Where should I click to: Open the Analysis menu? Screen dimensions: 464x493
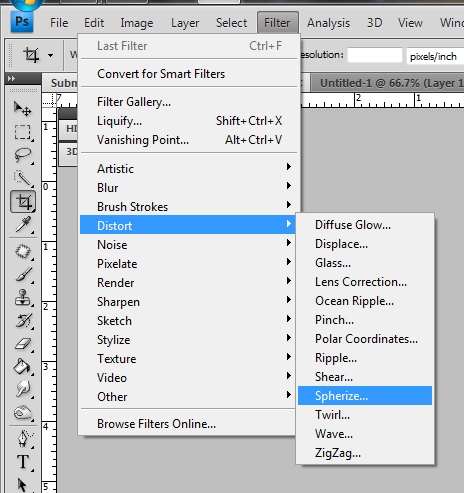point(328,23)
